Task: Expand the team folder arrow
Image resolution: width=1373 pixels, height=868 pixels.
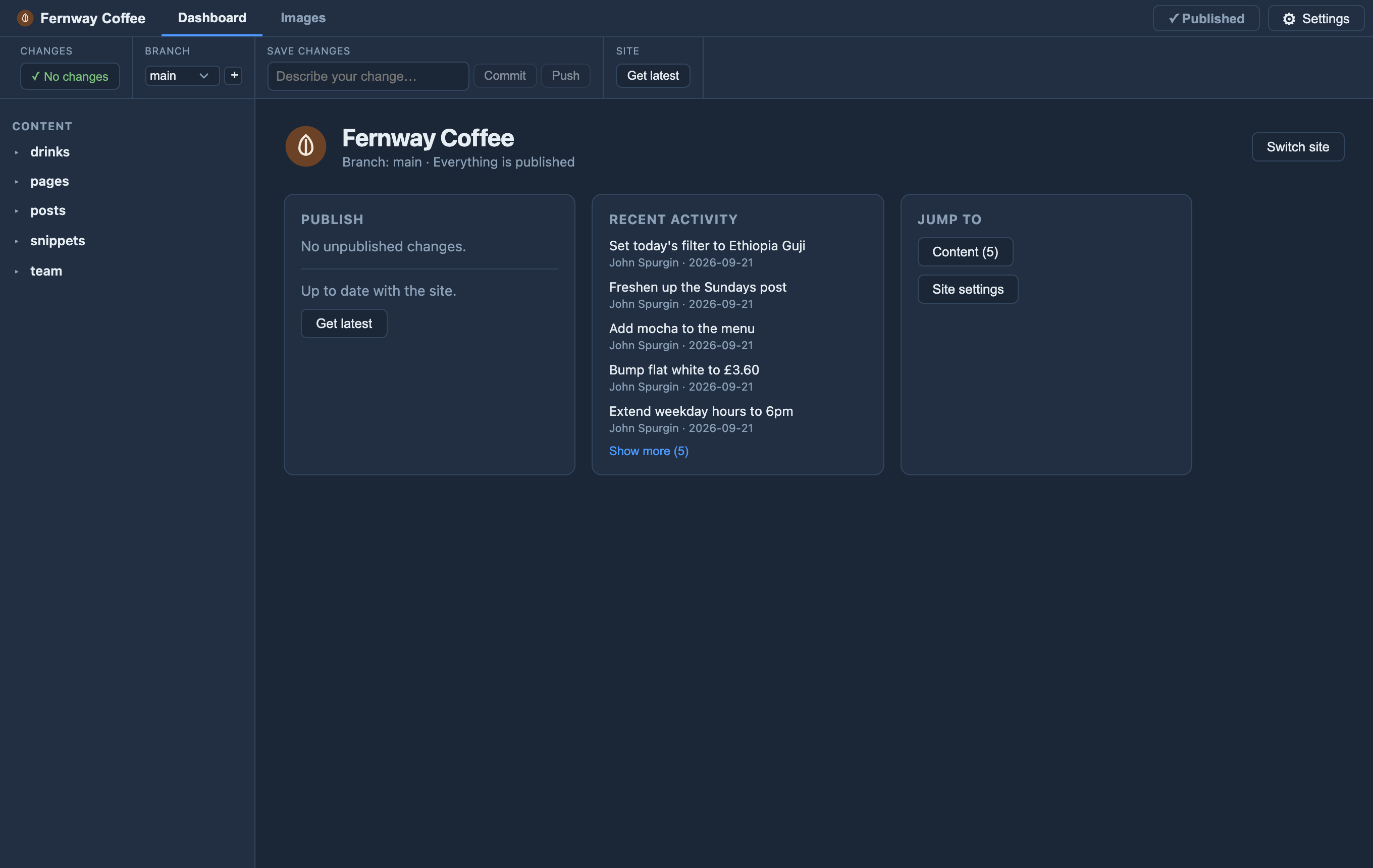Action: [17, 272]
